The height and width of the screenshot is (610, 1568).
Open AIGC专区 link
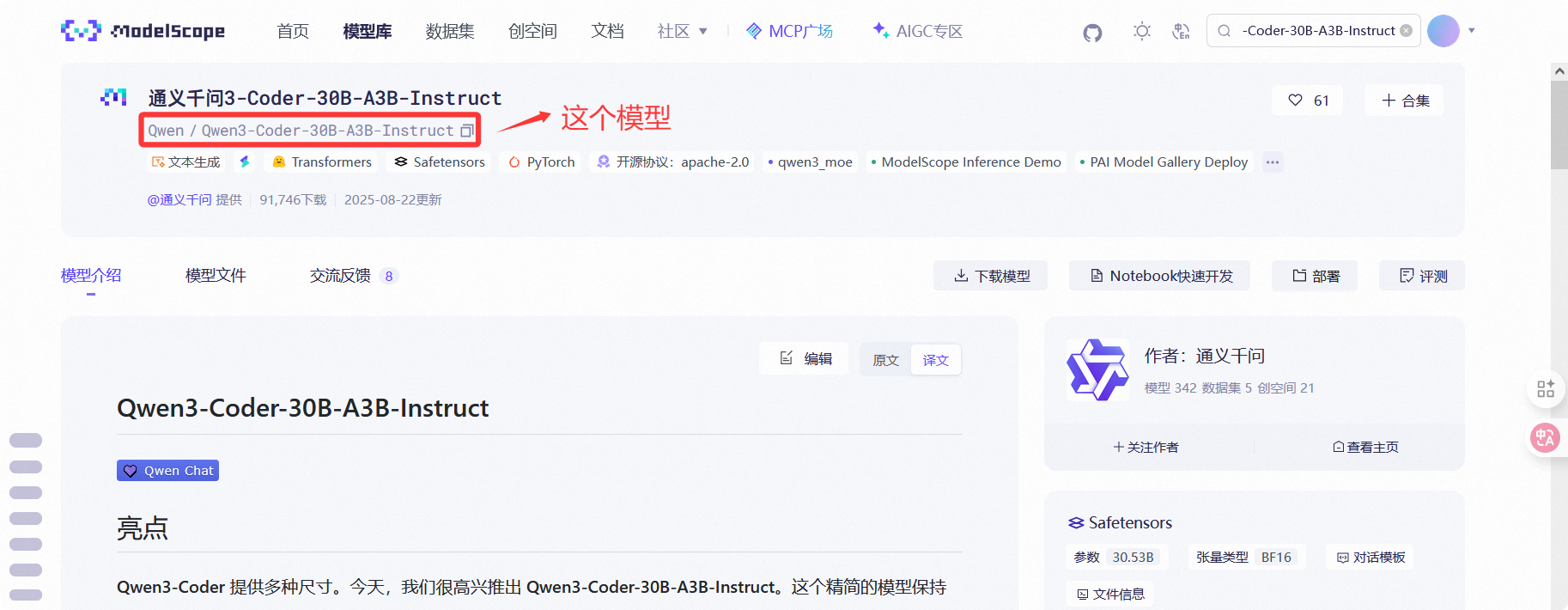click(x=918, y=31)
